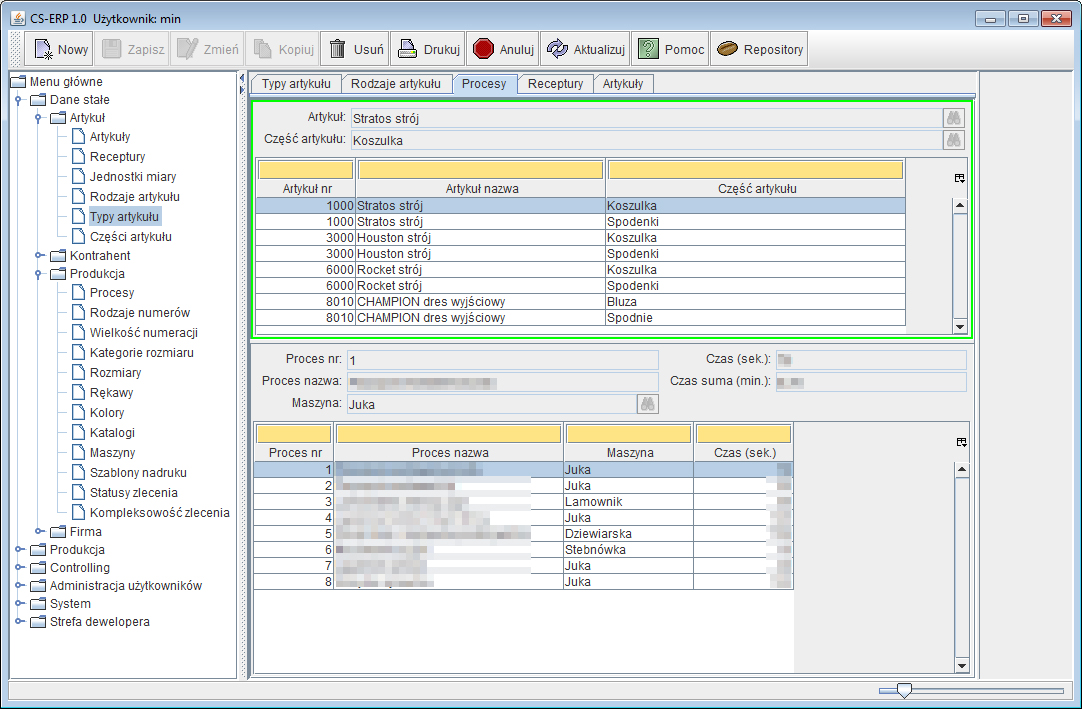The width and height of the screenshot is (1082, 709).
Task: Click the Controlling folder icon in tree
Action: click(x=39, y=567)
